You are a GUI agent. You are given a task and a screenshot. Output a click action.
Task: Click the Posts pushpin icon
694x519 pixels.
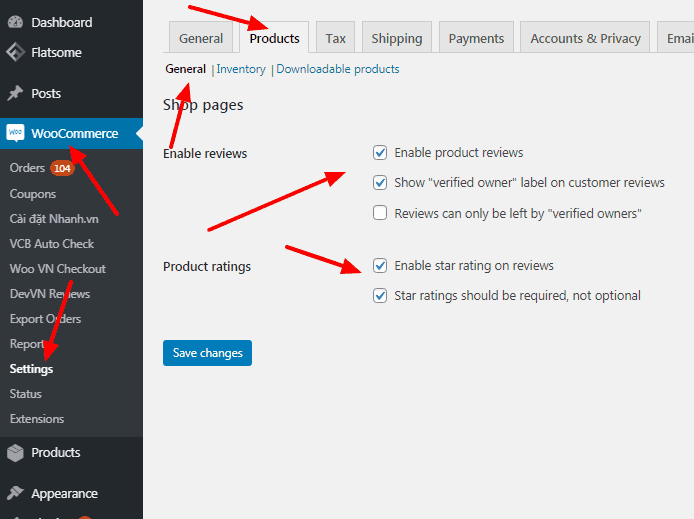(x=15, y=93)
